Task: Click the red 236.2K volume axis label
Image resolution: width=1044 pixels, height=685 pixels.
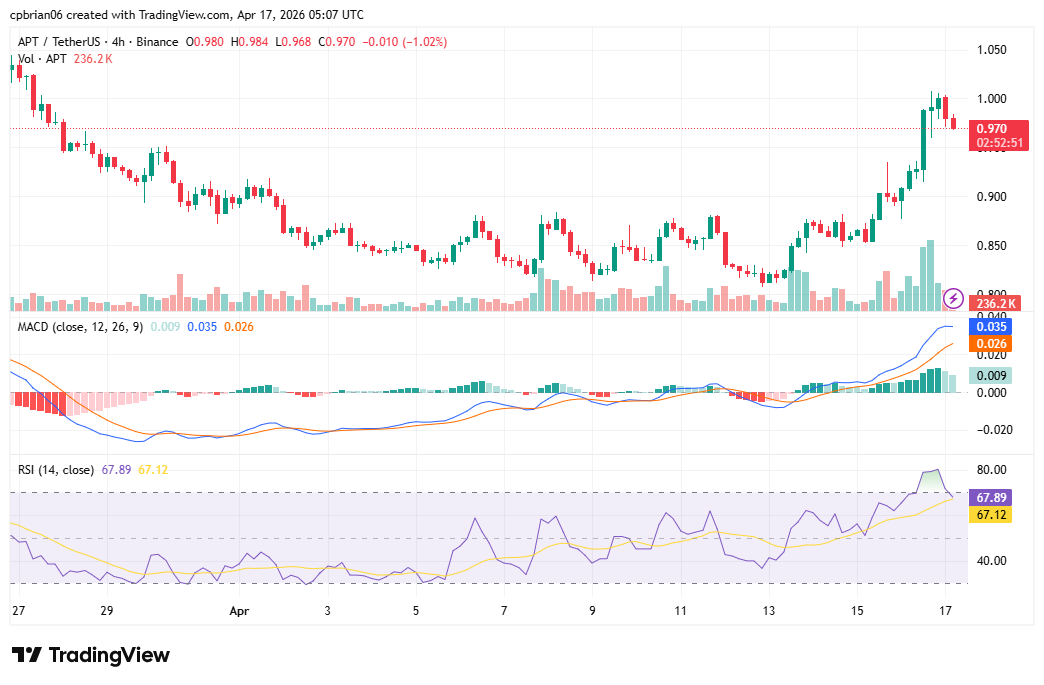Action: coord(996,304)
